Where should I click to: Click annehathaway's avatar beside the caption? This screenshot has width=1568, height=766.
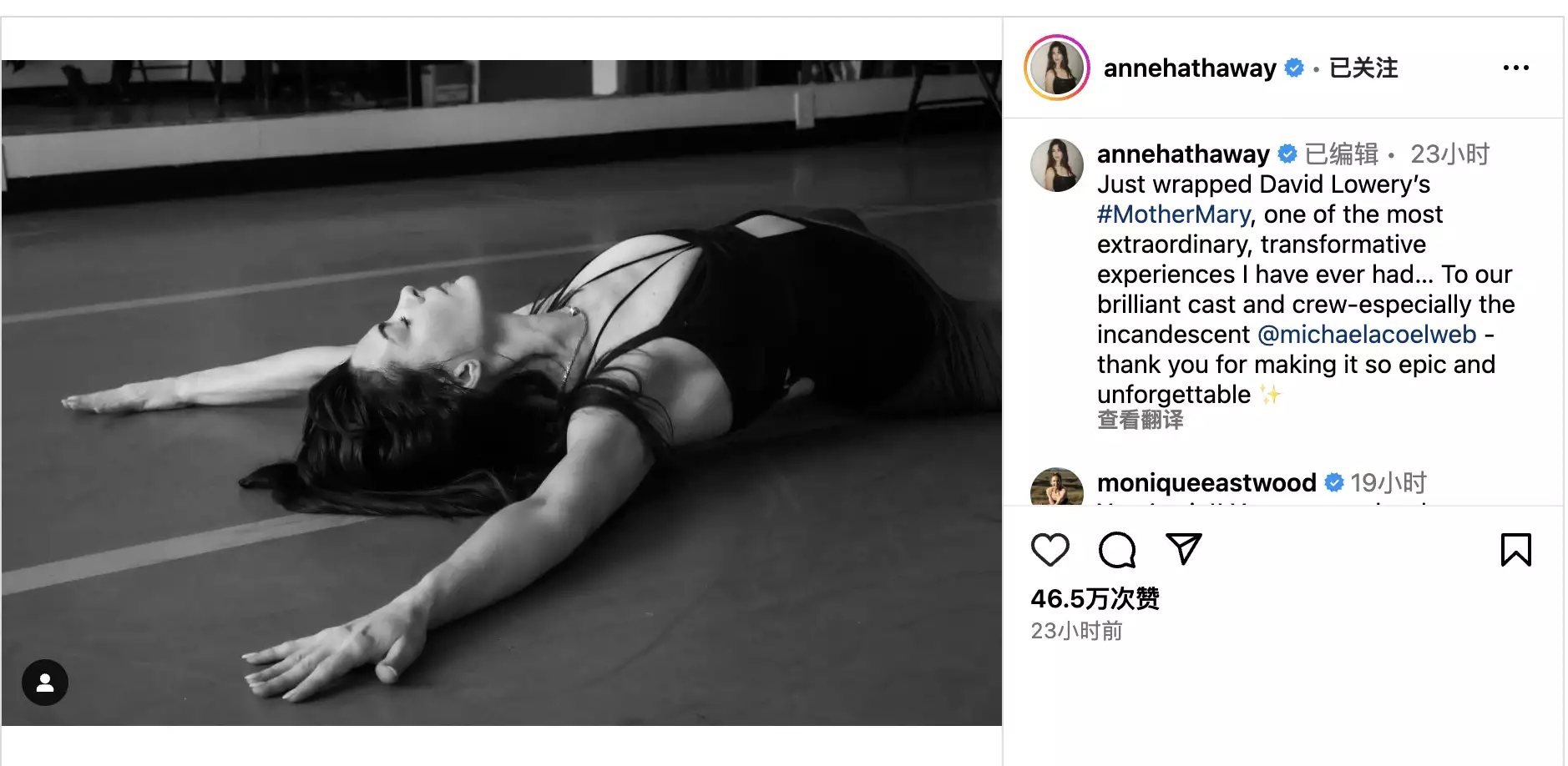[x=1057, y=165]
